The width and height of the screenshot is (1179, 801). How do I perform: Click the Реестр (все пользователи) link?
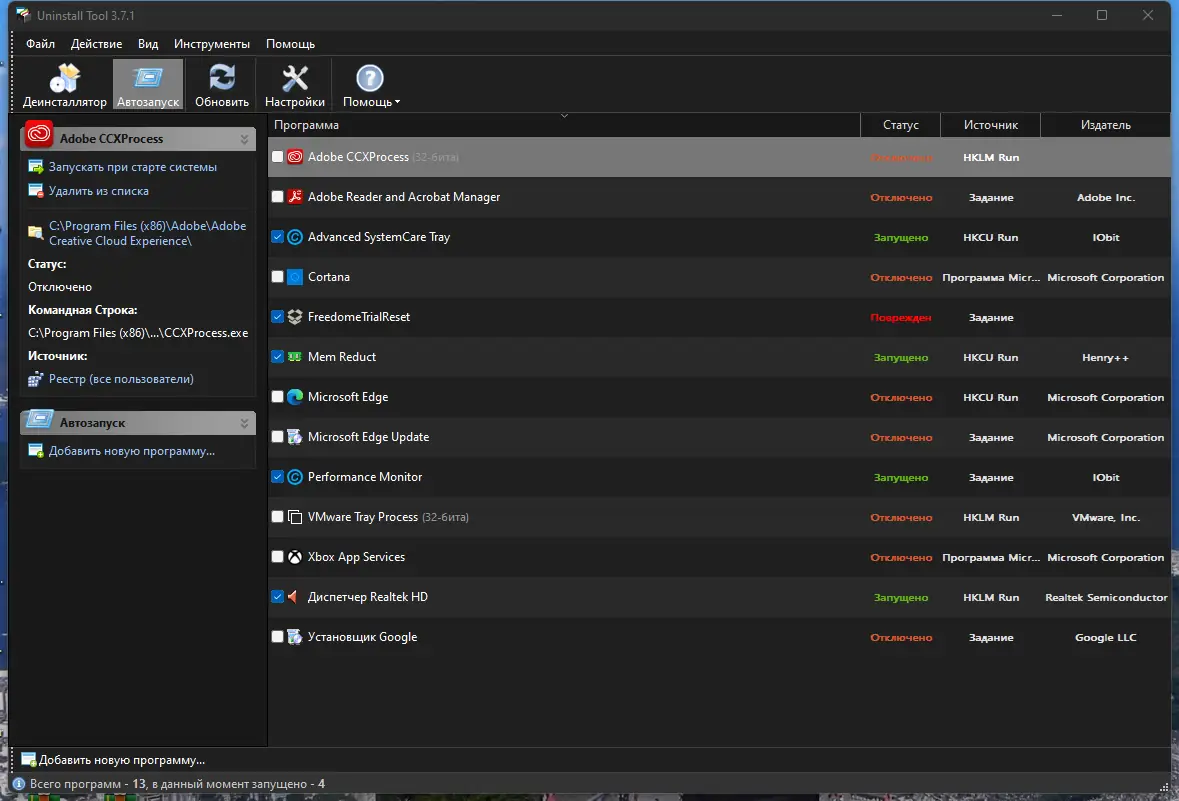[x=121, y=379]
